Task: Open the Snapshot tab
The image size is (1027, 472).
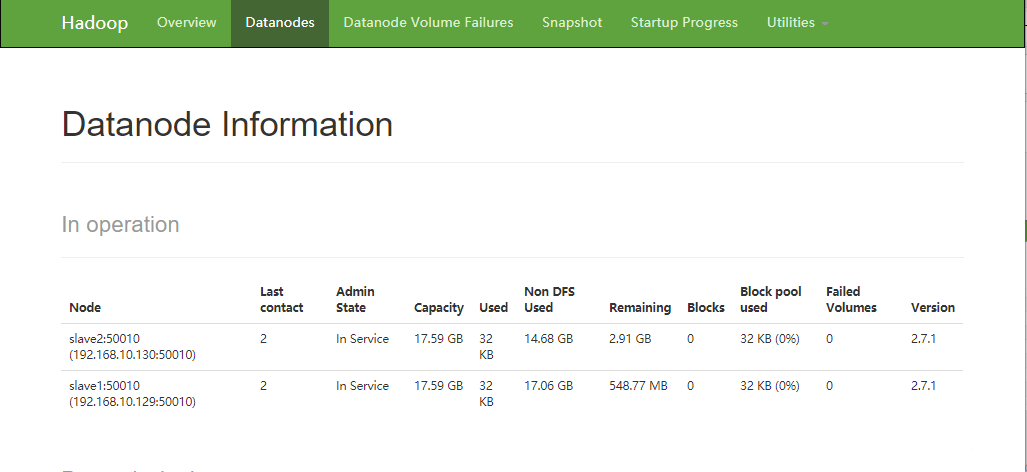Action: [572, 23]
